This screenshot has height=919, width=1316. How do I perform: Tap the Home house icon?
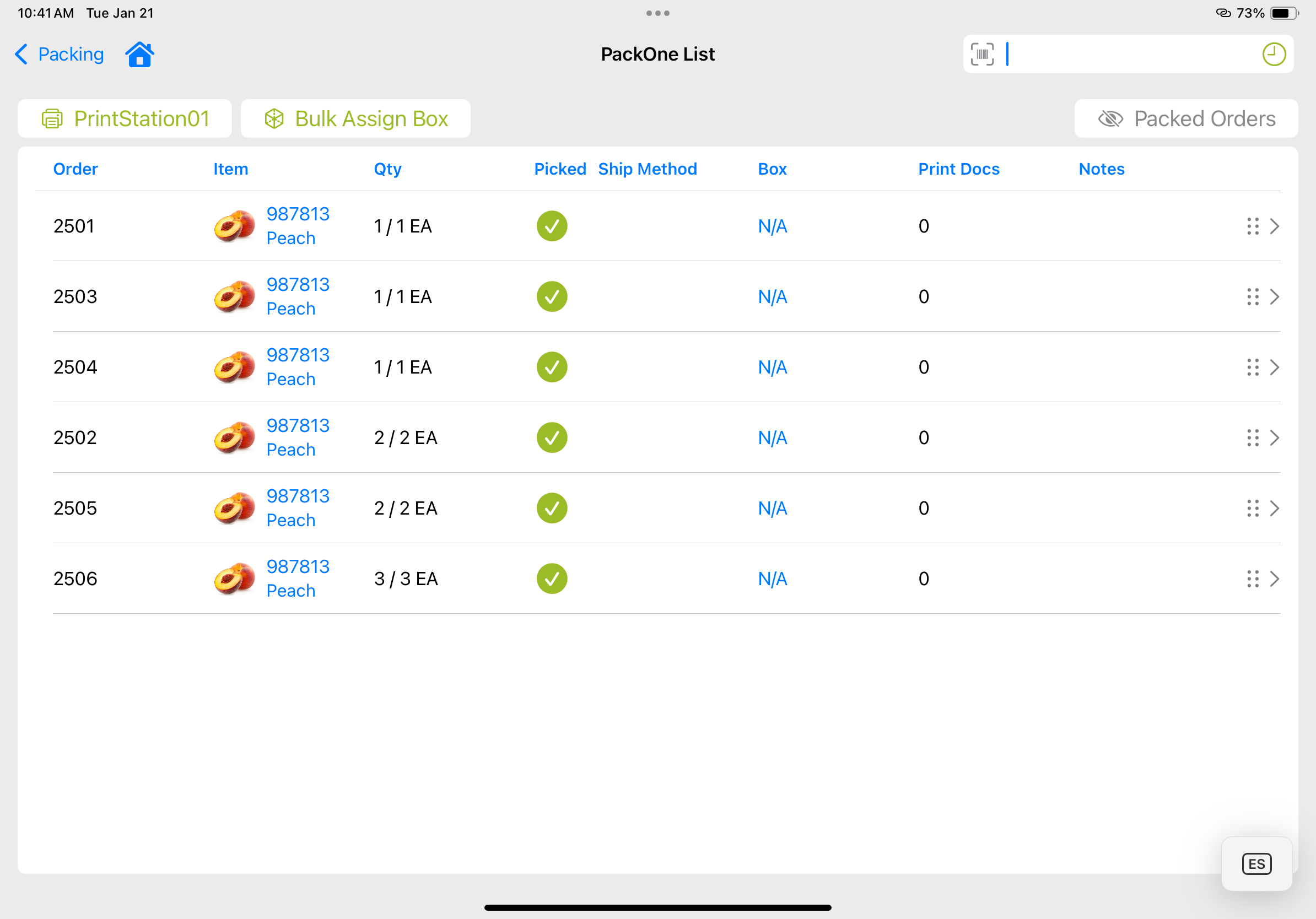139,55
